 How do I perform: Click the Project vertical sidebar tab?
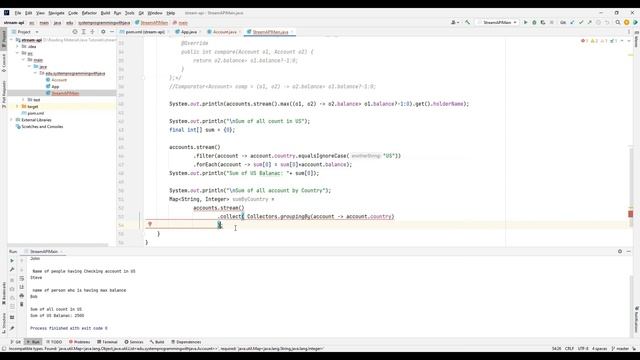tap(4, 39)
